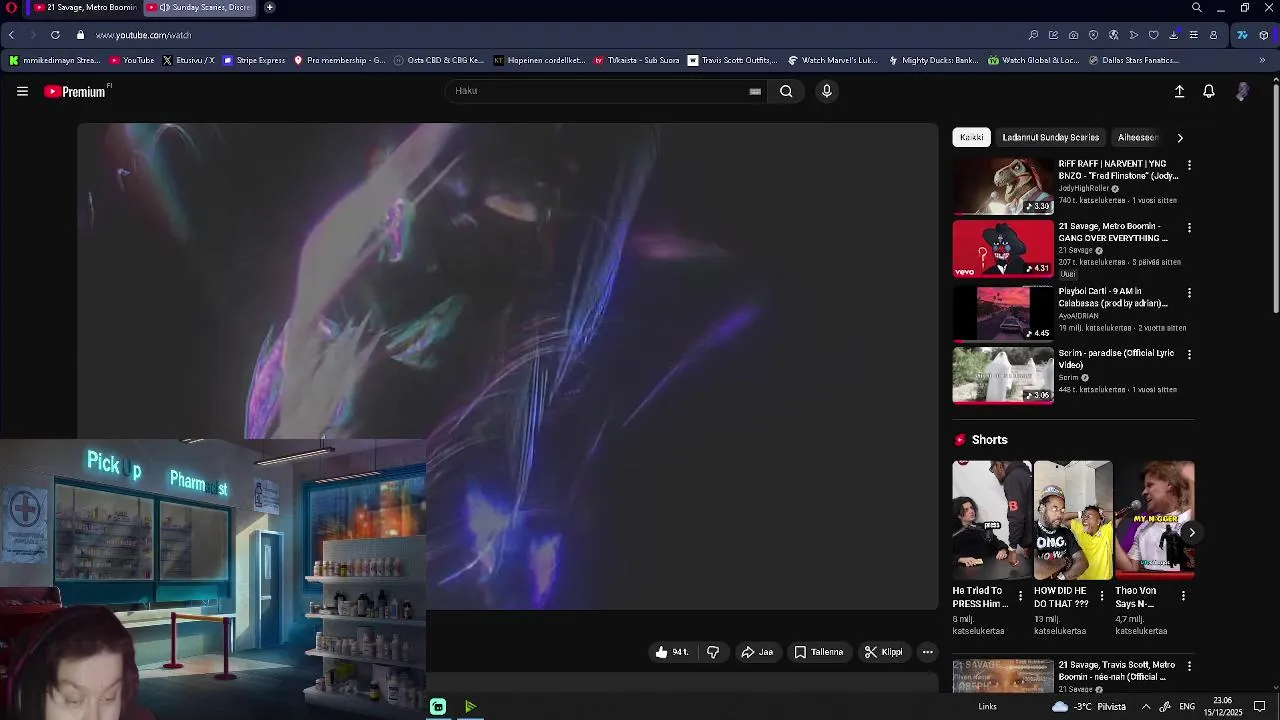Open 'Theo Von Says' short
Screen dimensions: 1280x720
point(1155,520)
